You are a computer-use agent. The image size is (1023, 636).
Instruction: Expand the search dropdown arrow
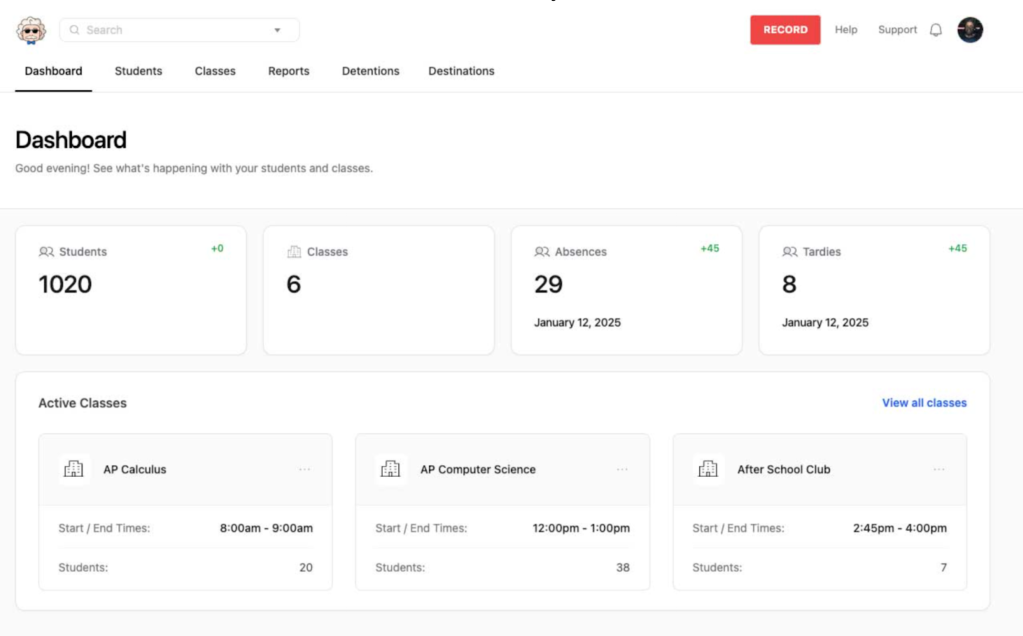click(277, 30)
